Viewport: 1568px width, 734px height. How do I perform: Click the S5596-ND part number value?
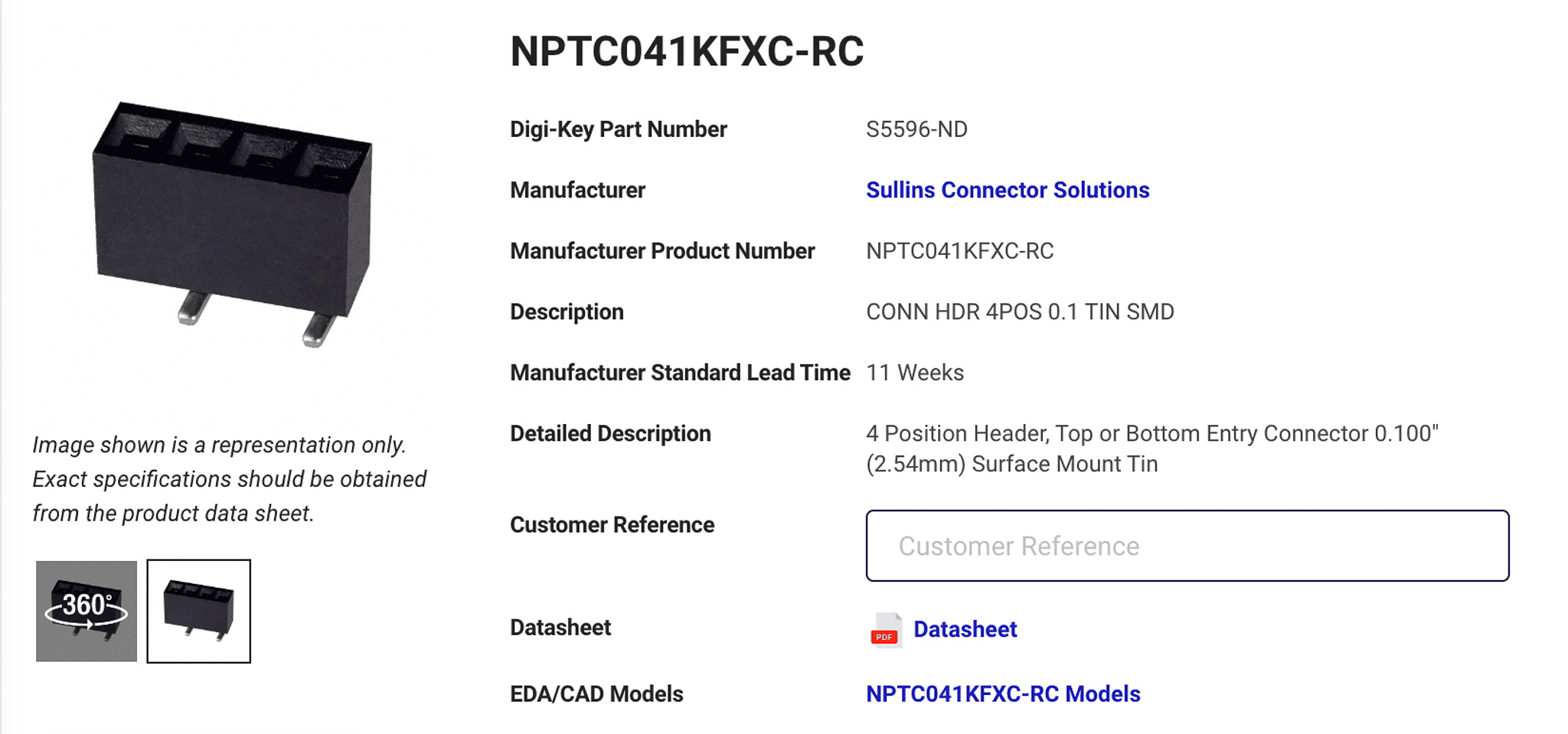pyautogui.click(x=916, y=129)
